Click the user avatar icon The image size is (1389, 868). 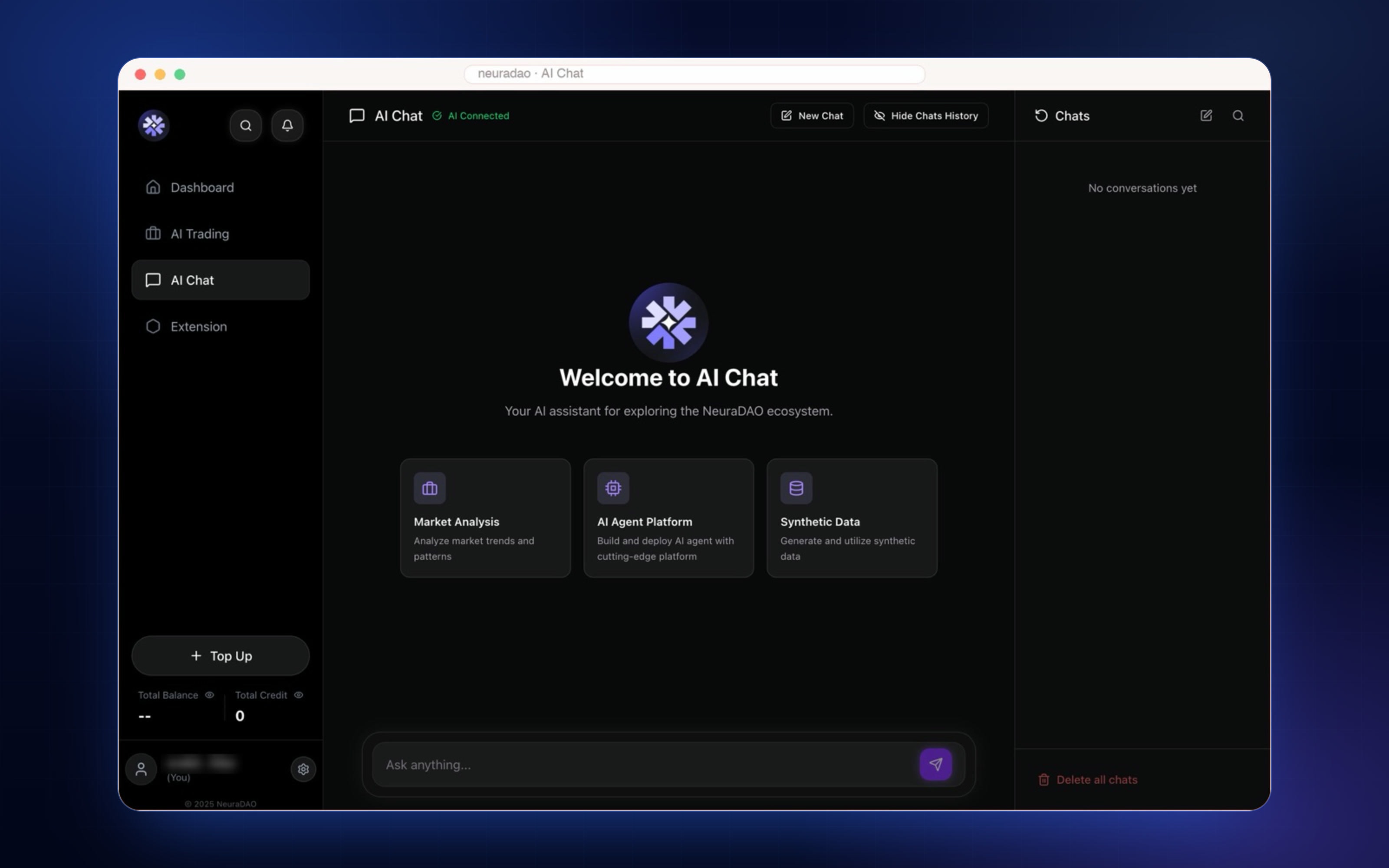point(141,769)
